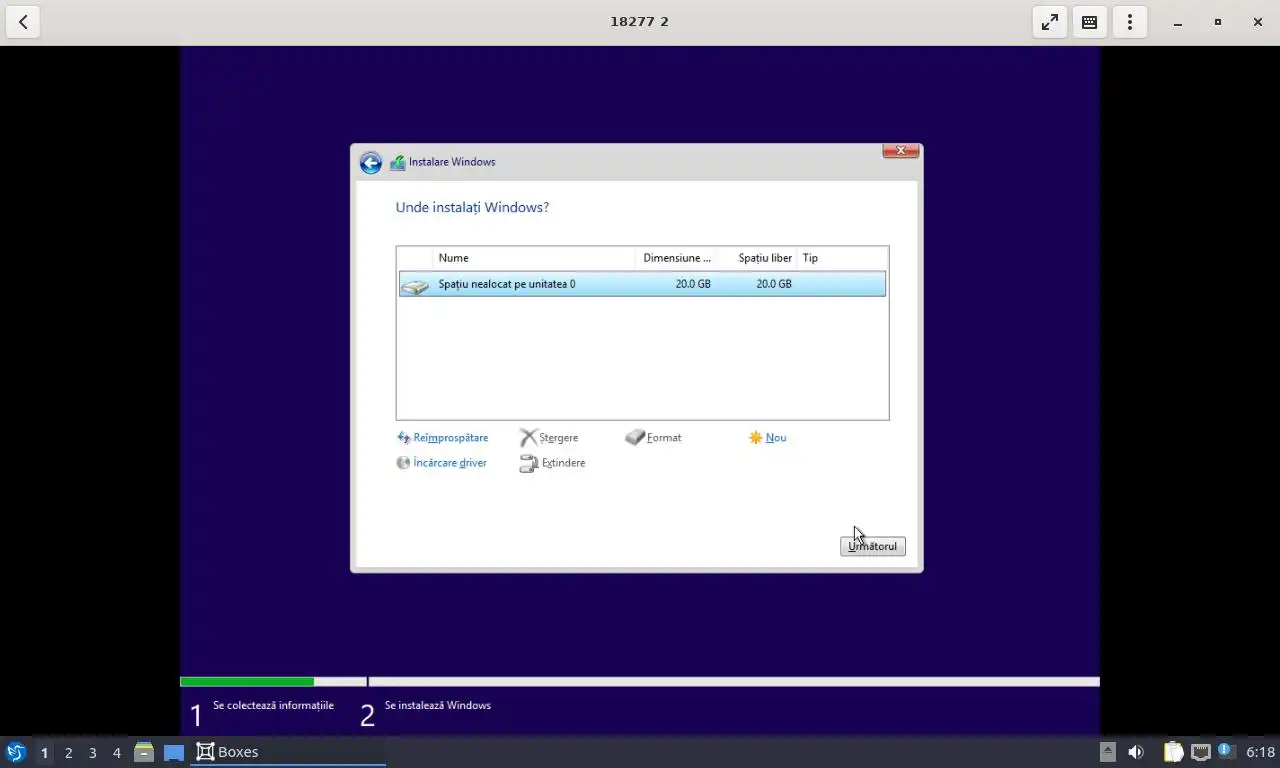Click the tray up-arrow icon
1280x768 pixels.
click(x=1107, y=752)
